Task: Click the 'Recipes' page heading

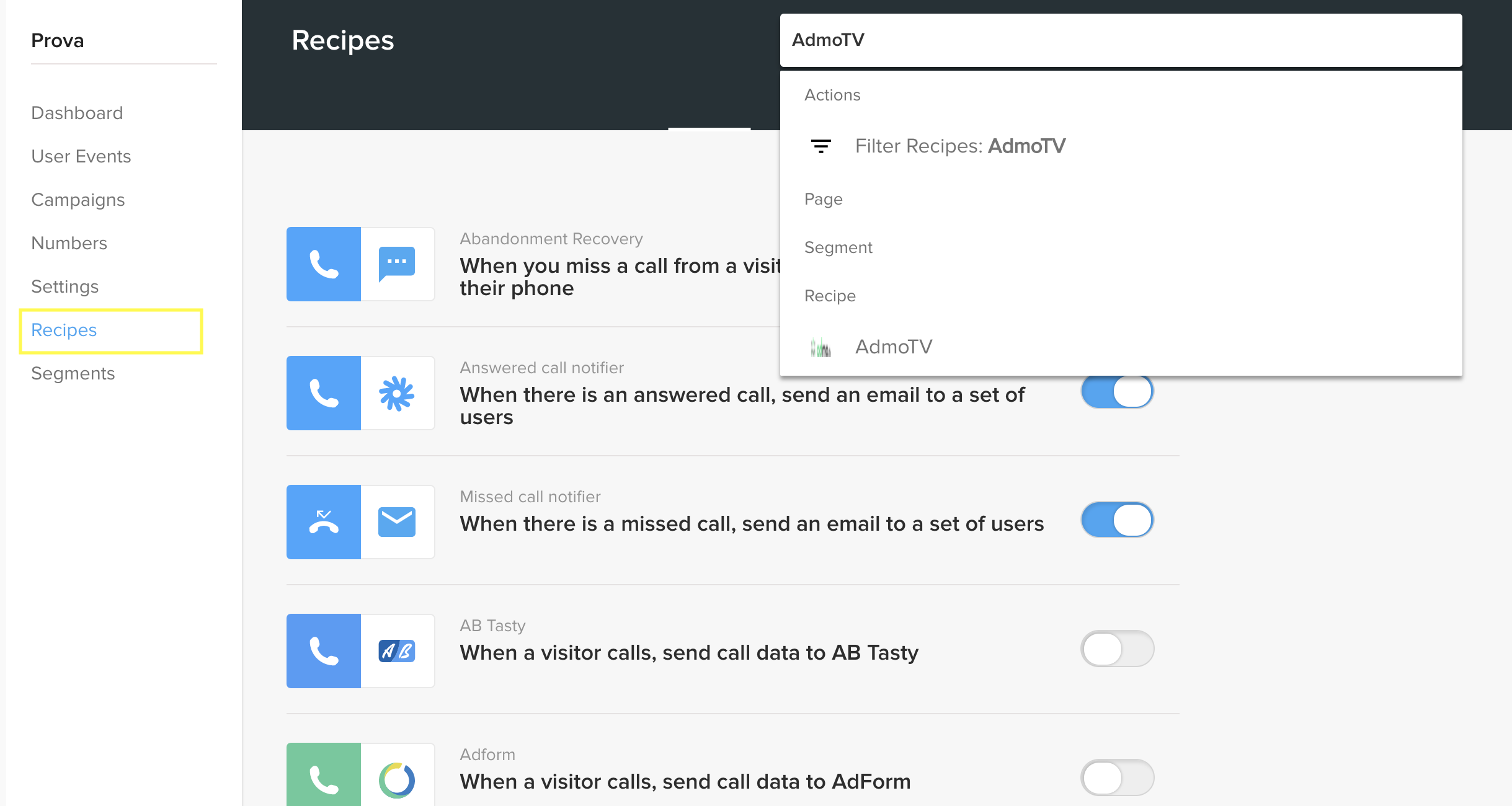Action: 342,40
